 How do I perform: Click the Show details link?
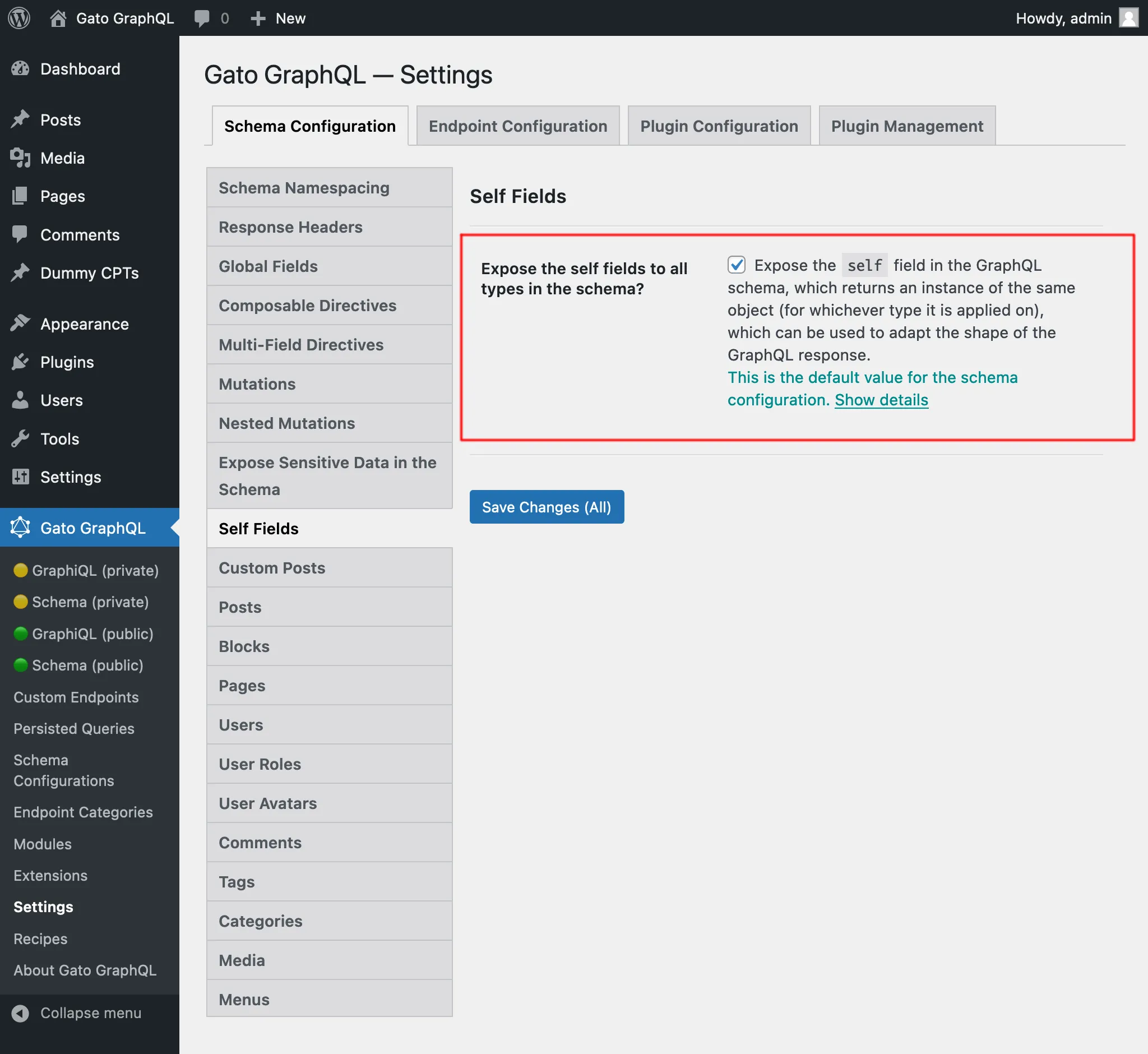(881, 400)
